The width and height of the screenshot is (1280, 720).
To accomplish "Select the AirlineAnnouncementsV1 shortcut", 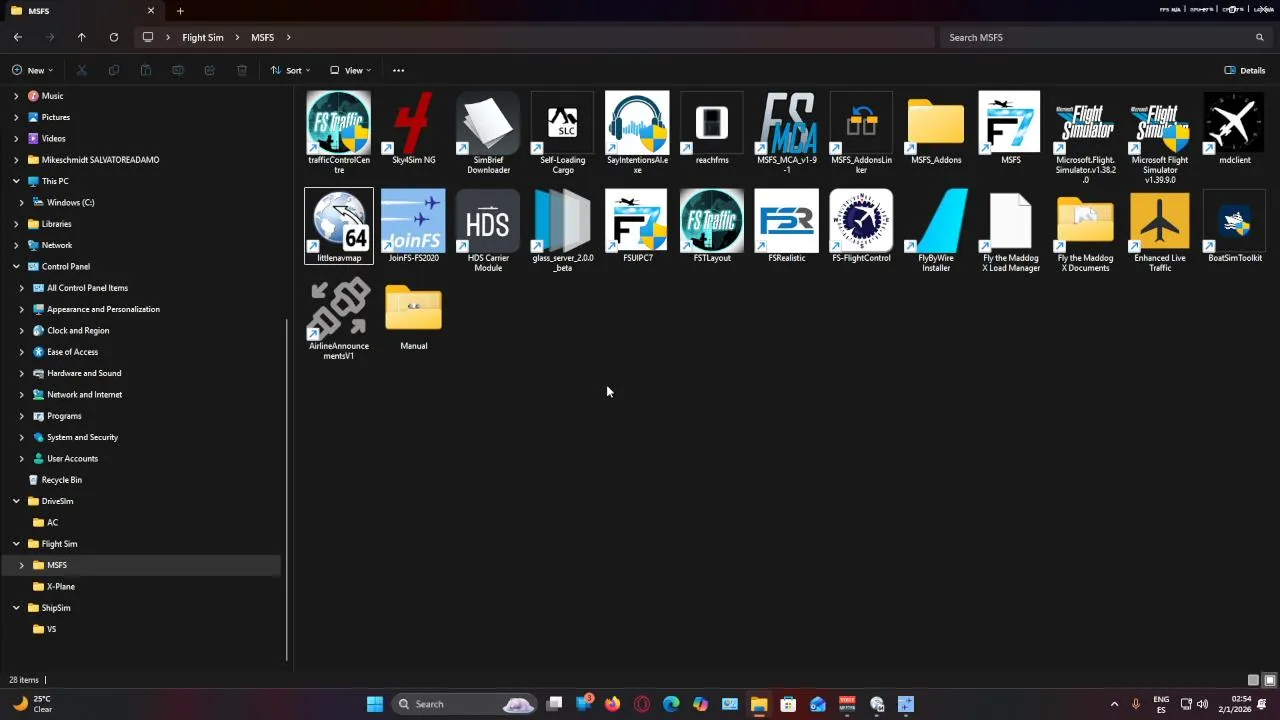I will point(339,318).
